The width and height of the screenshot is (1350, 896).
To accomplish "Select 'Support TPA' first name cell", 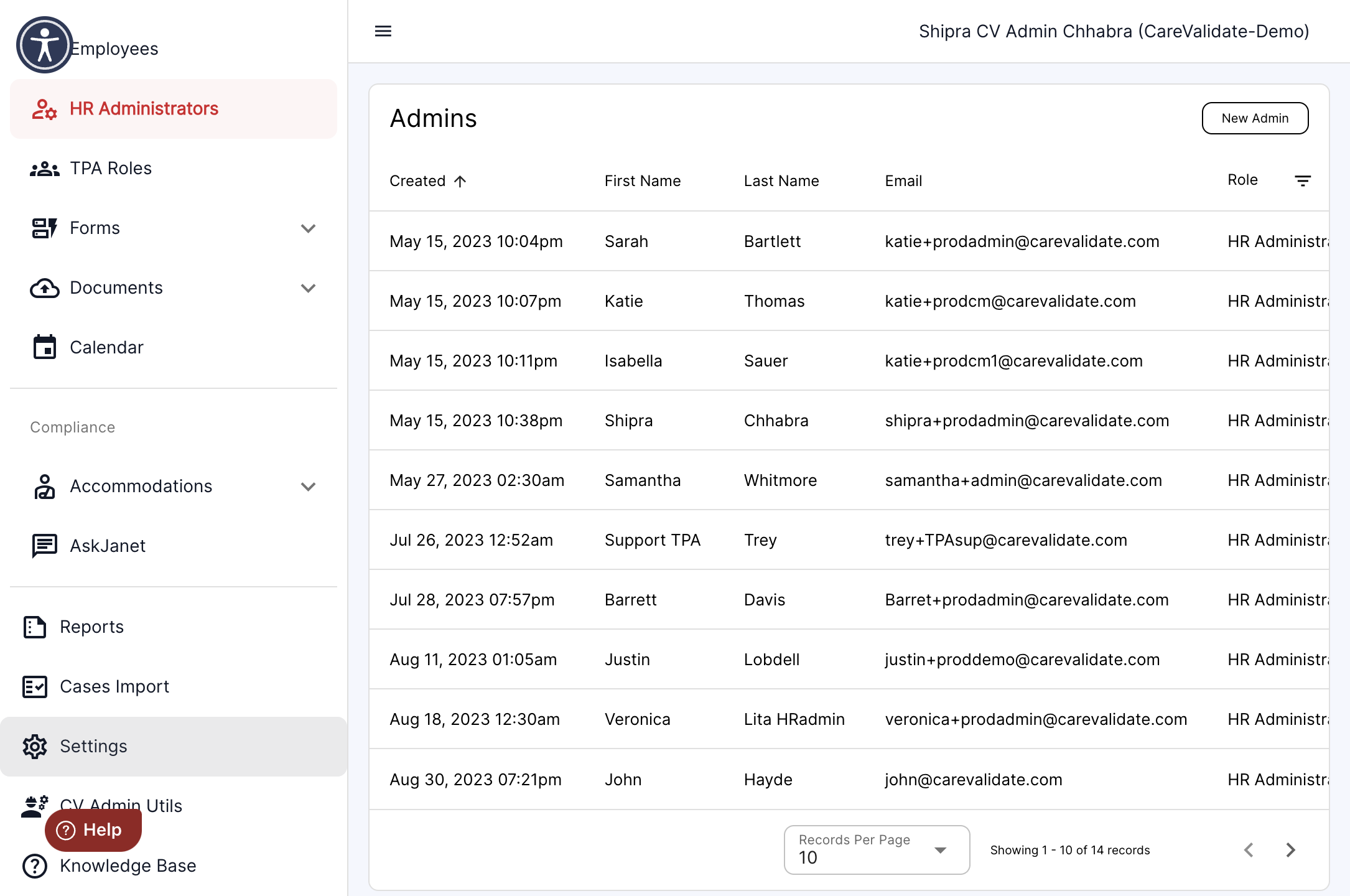I will pos(653,540).
